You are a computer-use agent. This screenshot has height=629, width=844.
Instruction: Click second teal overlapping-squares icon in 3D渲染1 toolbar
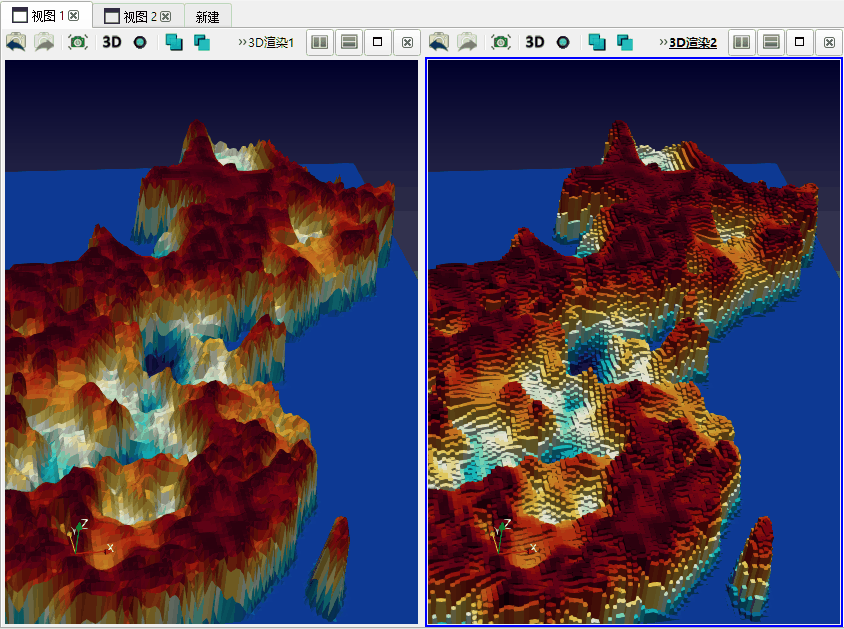(202, 42)
